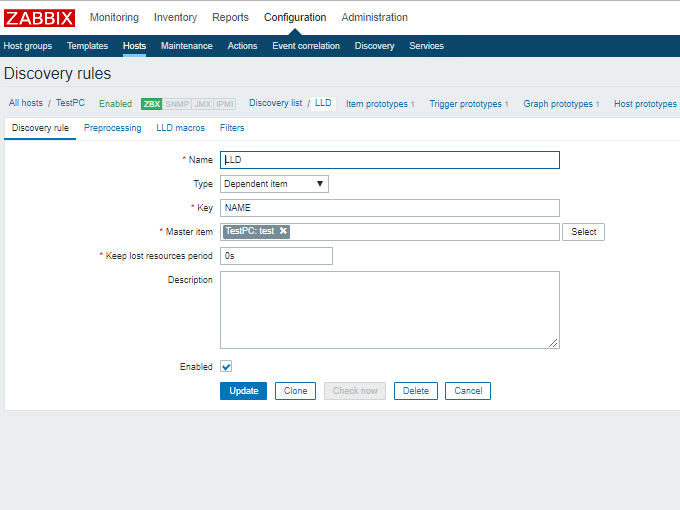
Task: Open the Configuration menu
Action: (295, 17)
